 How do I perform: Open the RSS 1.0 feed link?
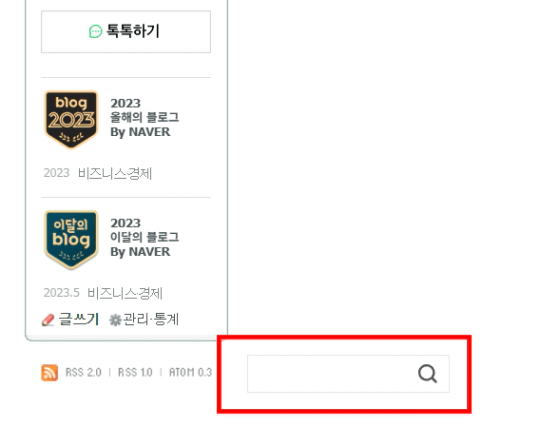click(135, 373)
